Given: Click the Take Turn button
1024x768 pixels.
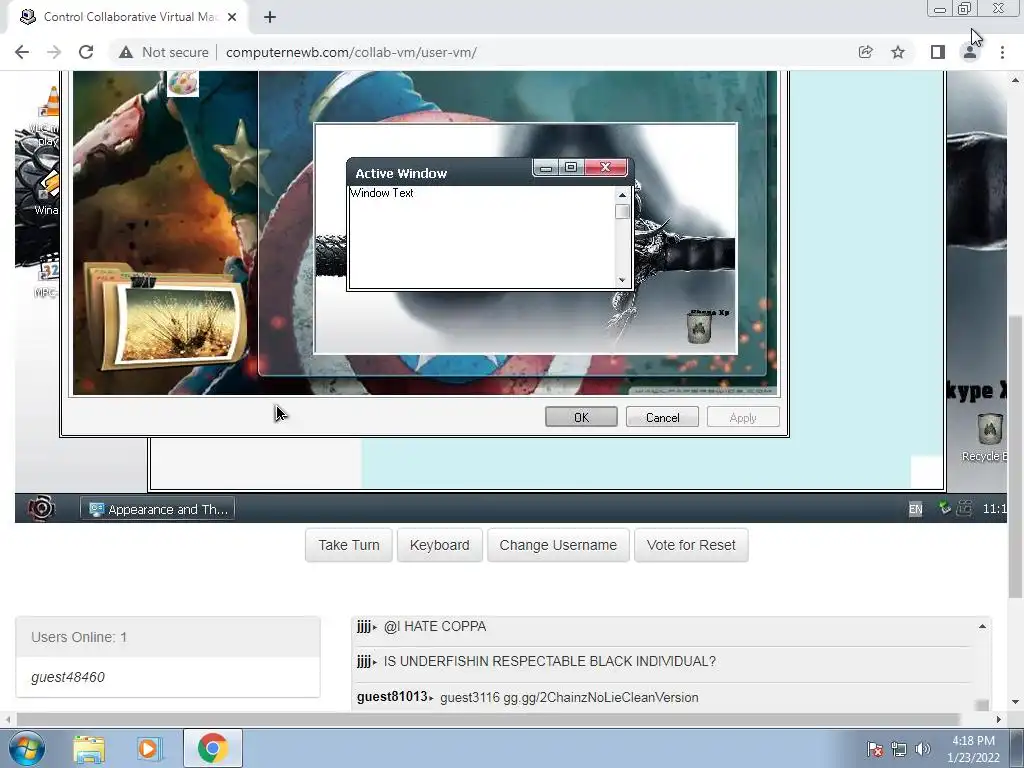Looking at the screenshot, I should point(349,545).
